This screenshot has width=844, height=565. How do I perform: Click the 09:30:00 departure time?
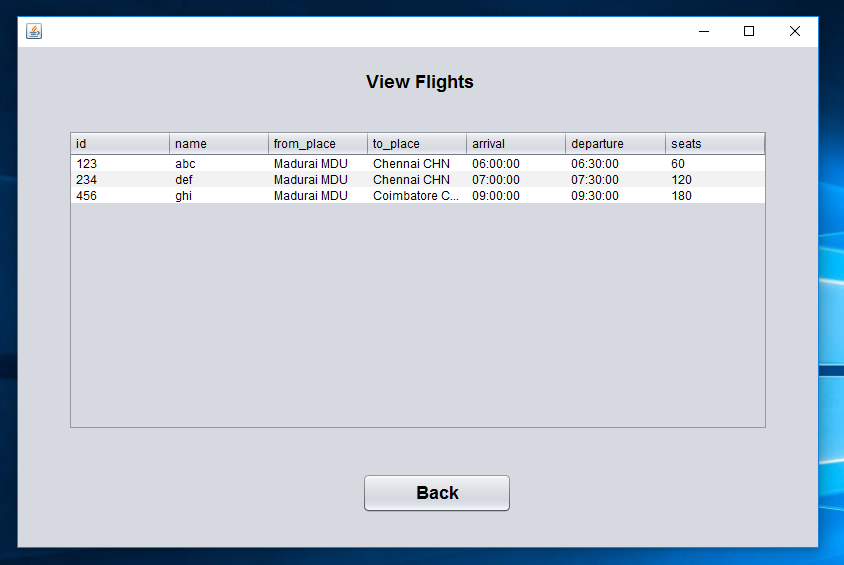coord(616,196)
